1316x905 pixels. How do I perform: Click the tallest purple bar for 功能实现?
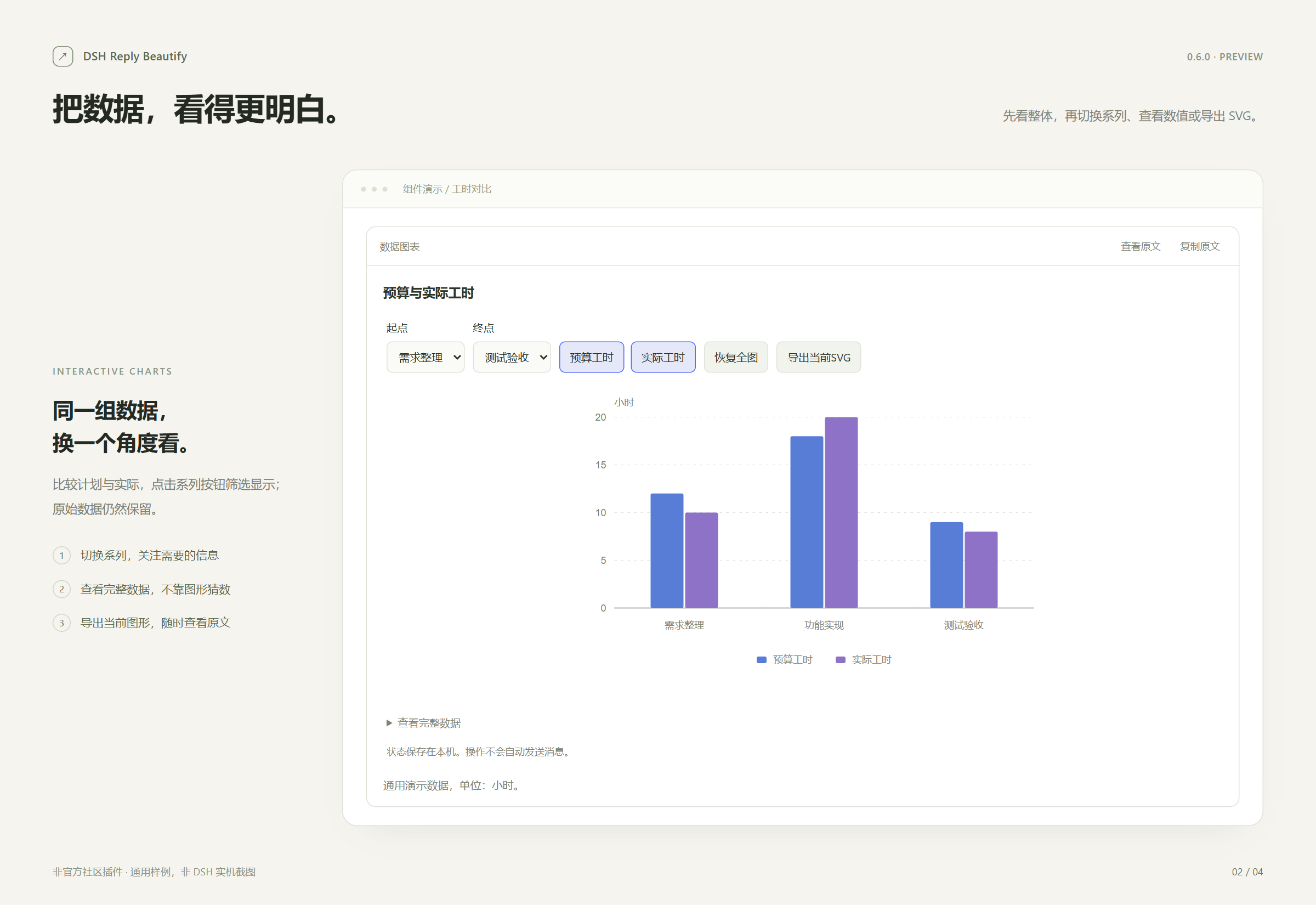point(841,513)
